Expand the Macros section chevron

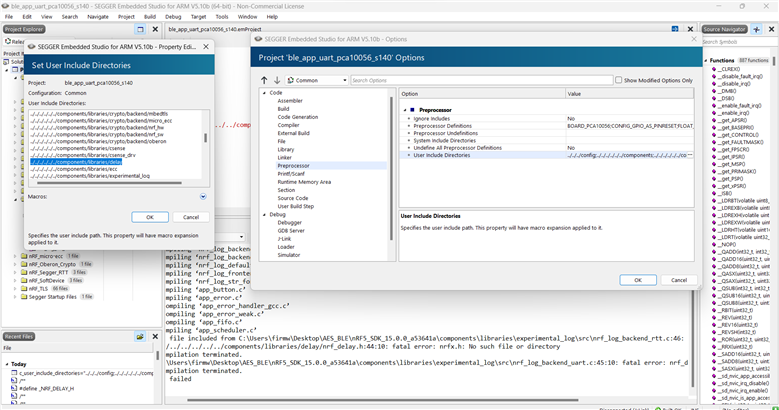point(203,197)
